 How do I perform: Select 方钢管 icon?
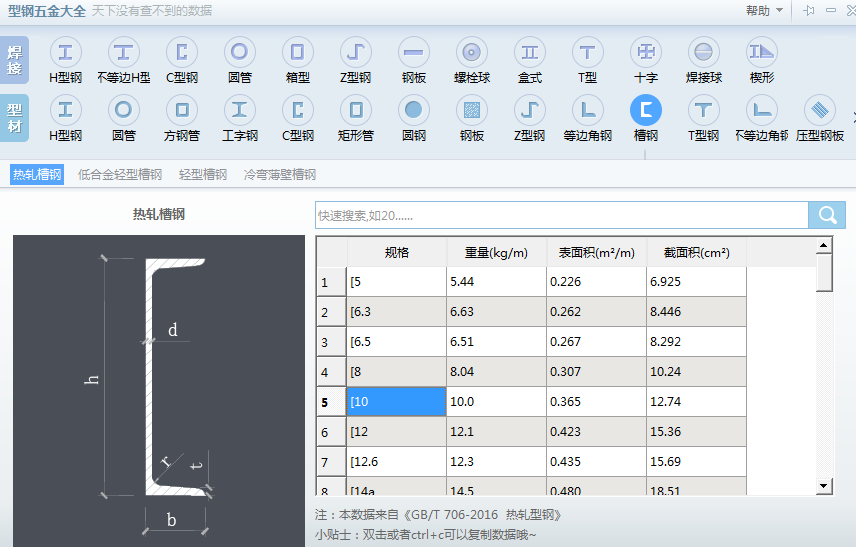click(x=182, y=110)
